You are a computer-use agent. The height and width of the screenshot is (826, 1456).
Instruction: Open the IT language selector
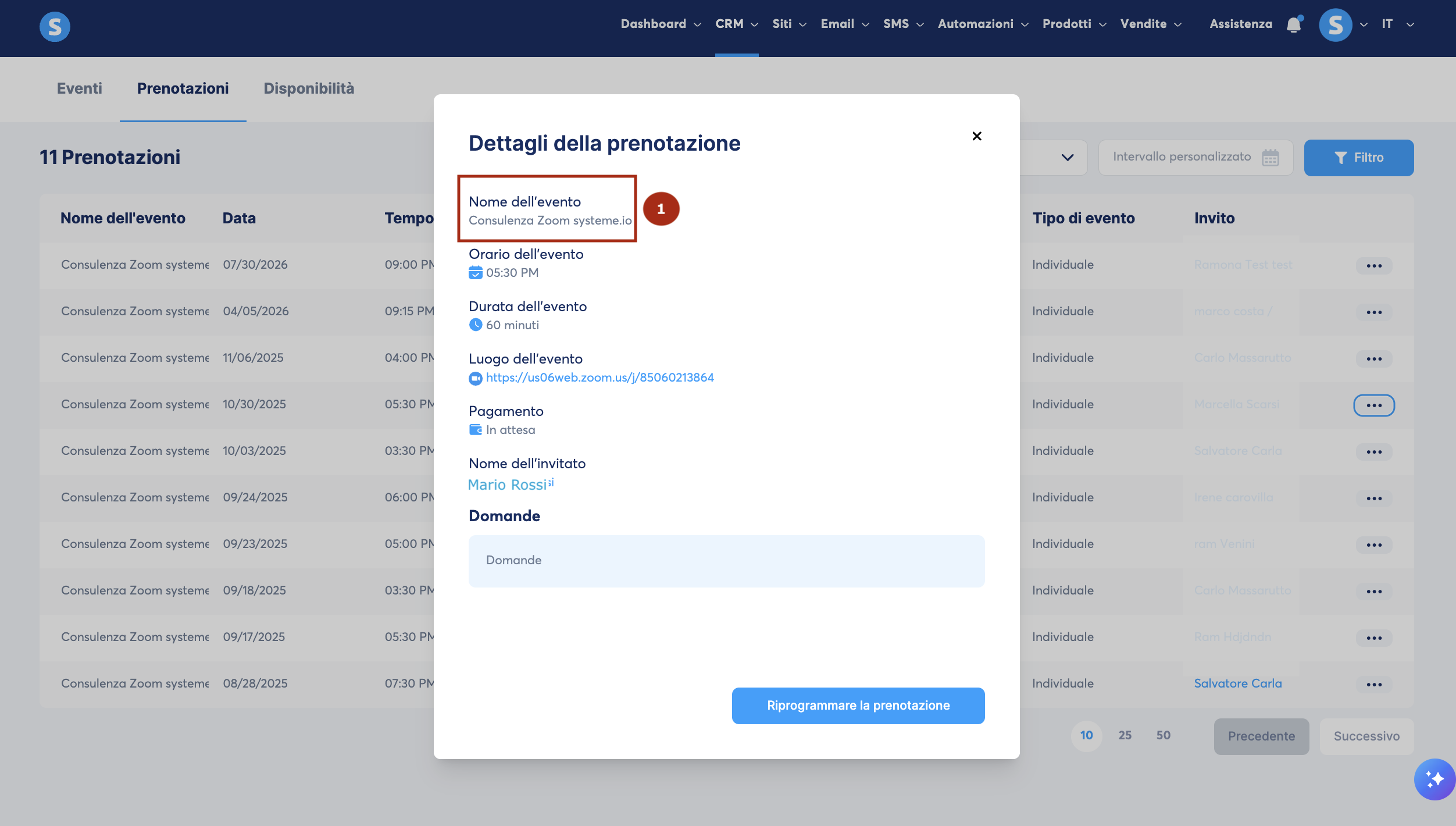1398,24
